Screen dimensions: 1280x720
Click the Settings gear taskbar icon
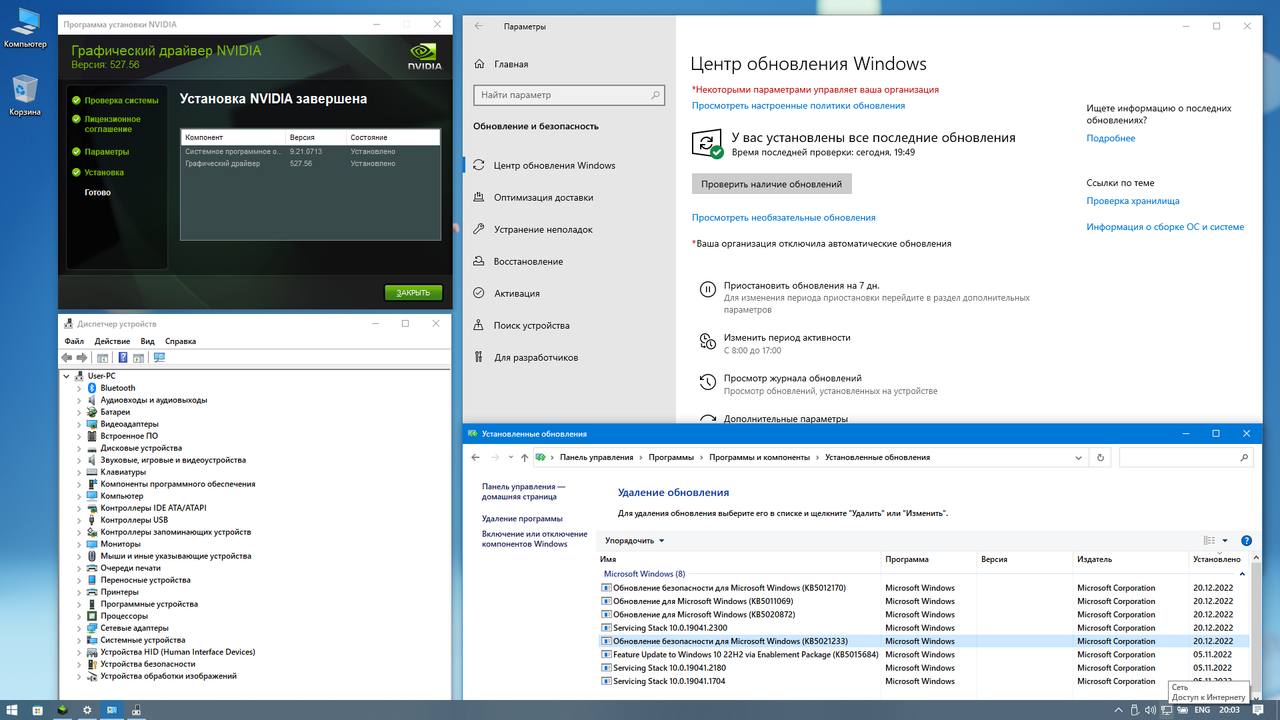(87, 710)
